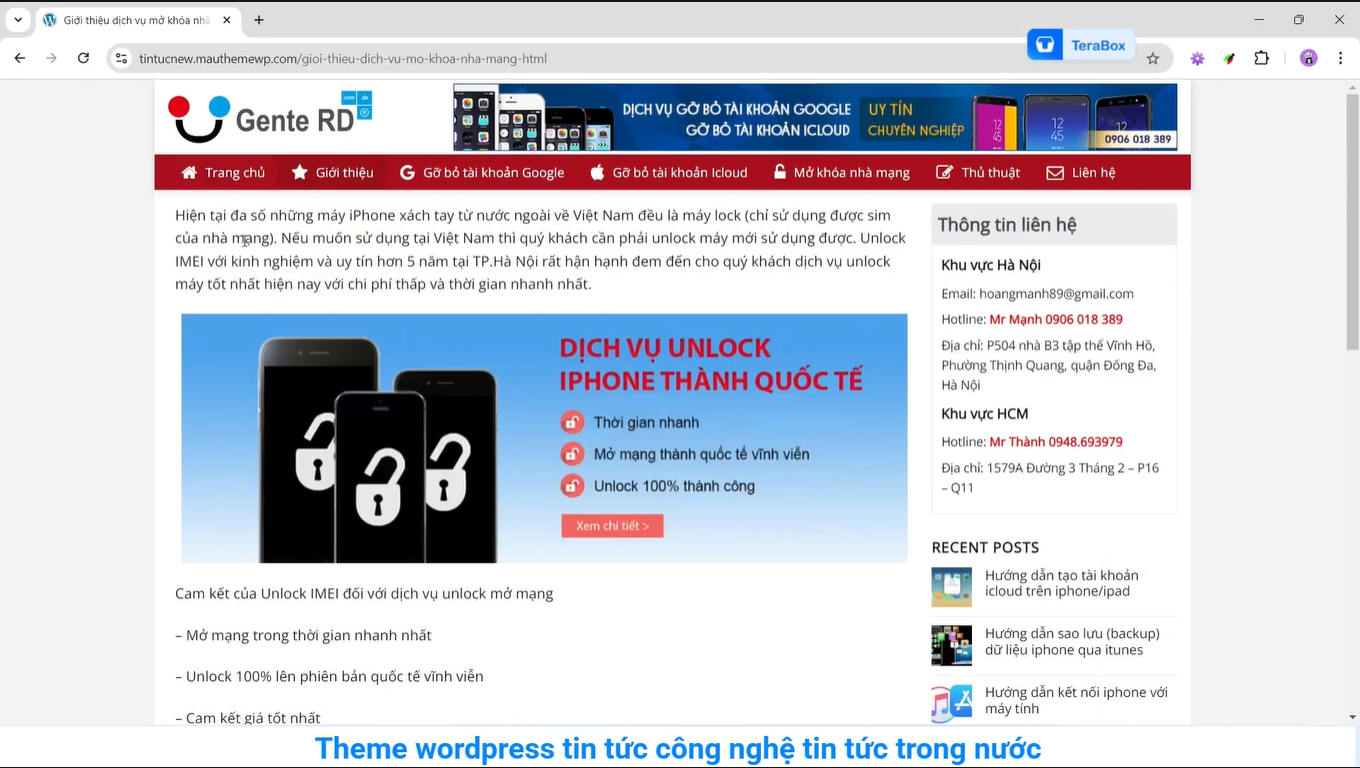Screen dimensions: 1360x768
Task: Open post Hướng dẫn kết nối iphone với máy tính
Action: point(1076,700)
